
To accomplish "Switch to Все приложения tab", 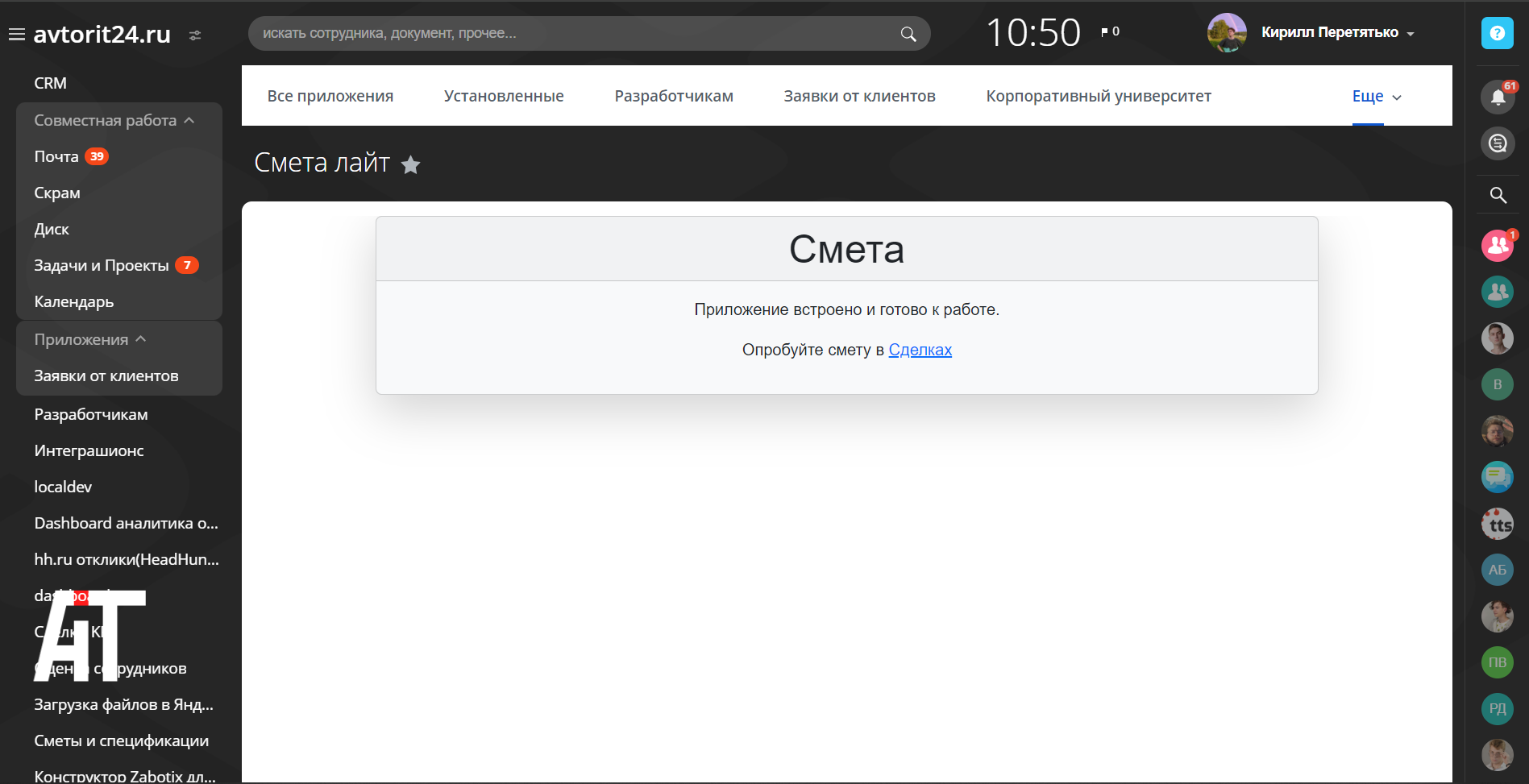I will tap(330, 96).
